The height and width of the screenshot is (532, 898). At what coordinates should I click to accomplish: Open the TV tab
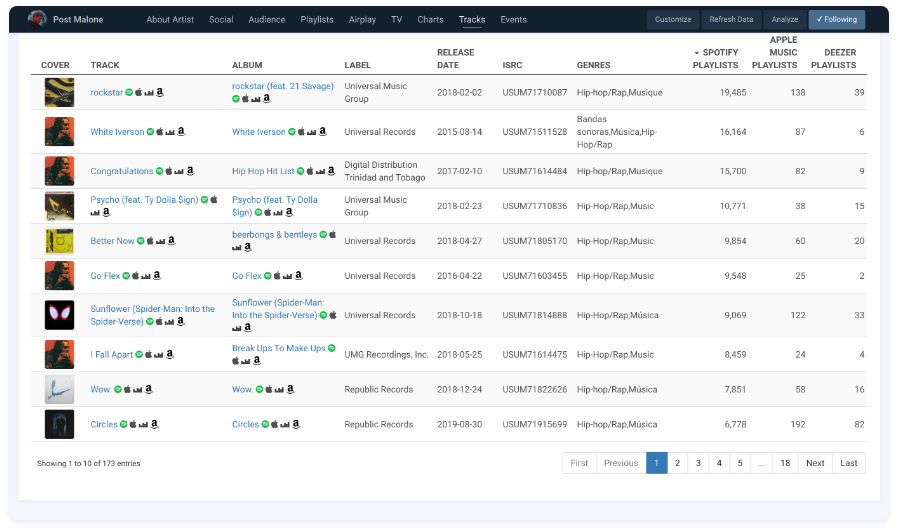[397, 19]
